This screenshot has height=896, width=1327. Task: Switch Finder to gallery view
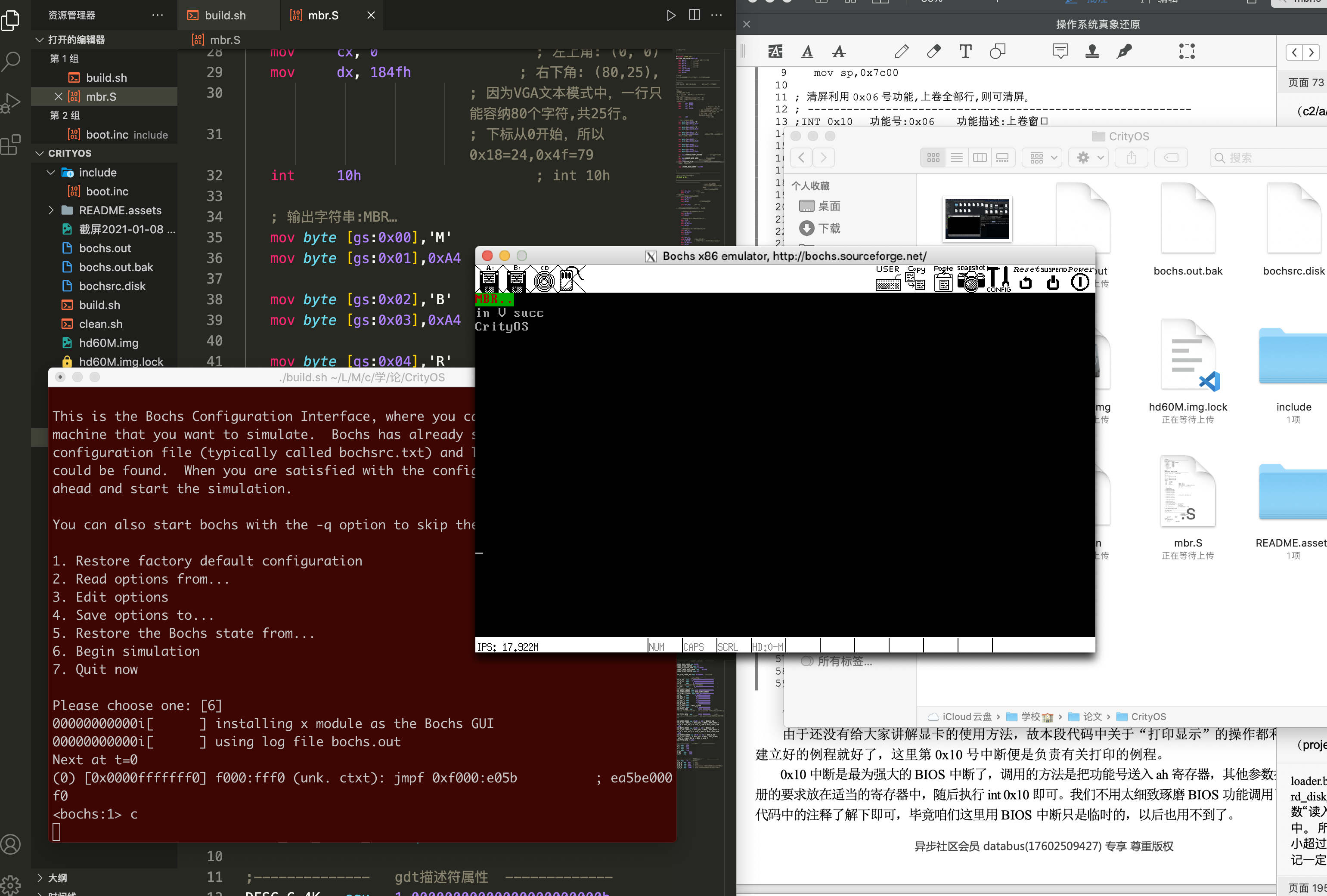tap(1003, 158)
